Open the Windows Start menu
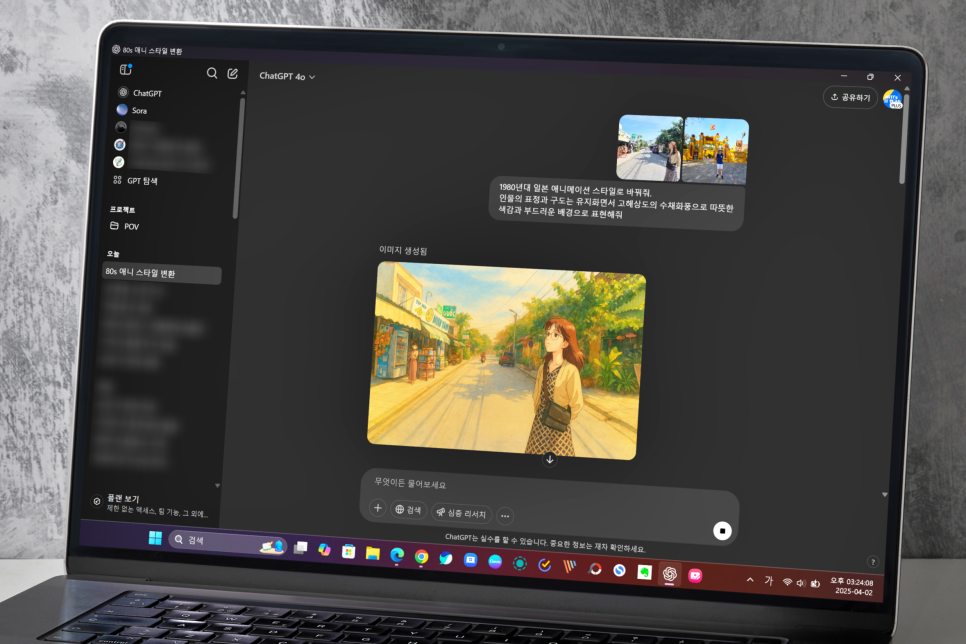 155,538
